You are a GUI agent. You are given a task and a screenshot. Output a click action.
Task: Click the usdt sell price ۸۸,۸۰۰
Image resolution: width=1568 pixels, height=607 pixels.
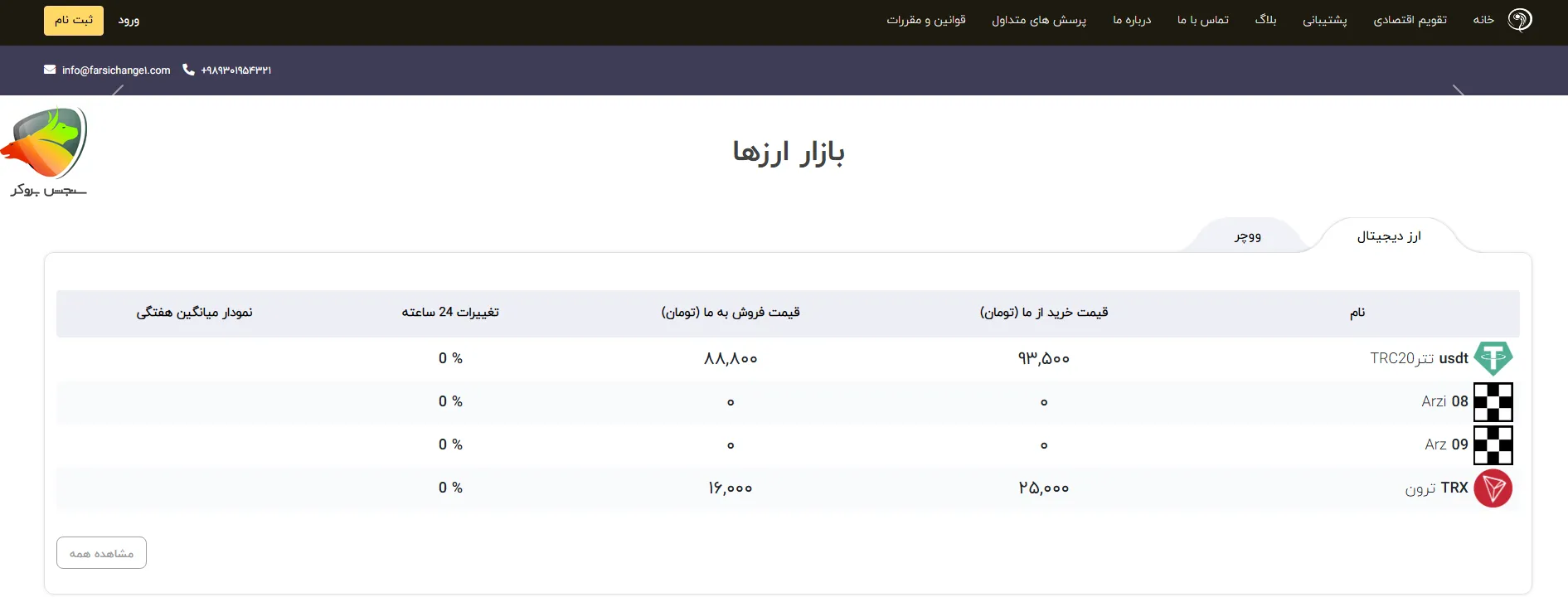tap(731, 359)
